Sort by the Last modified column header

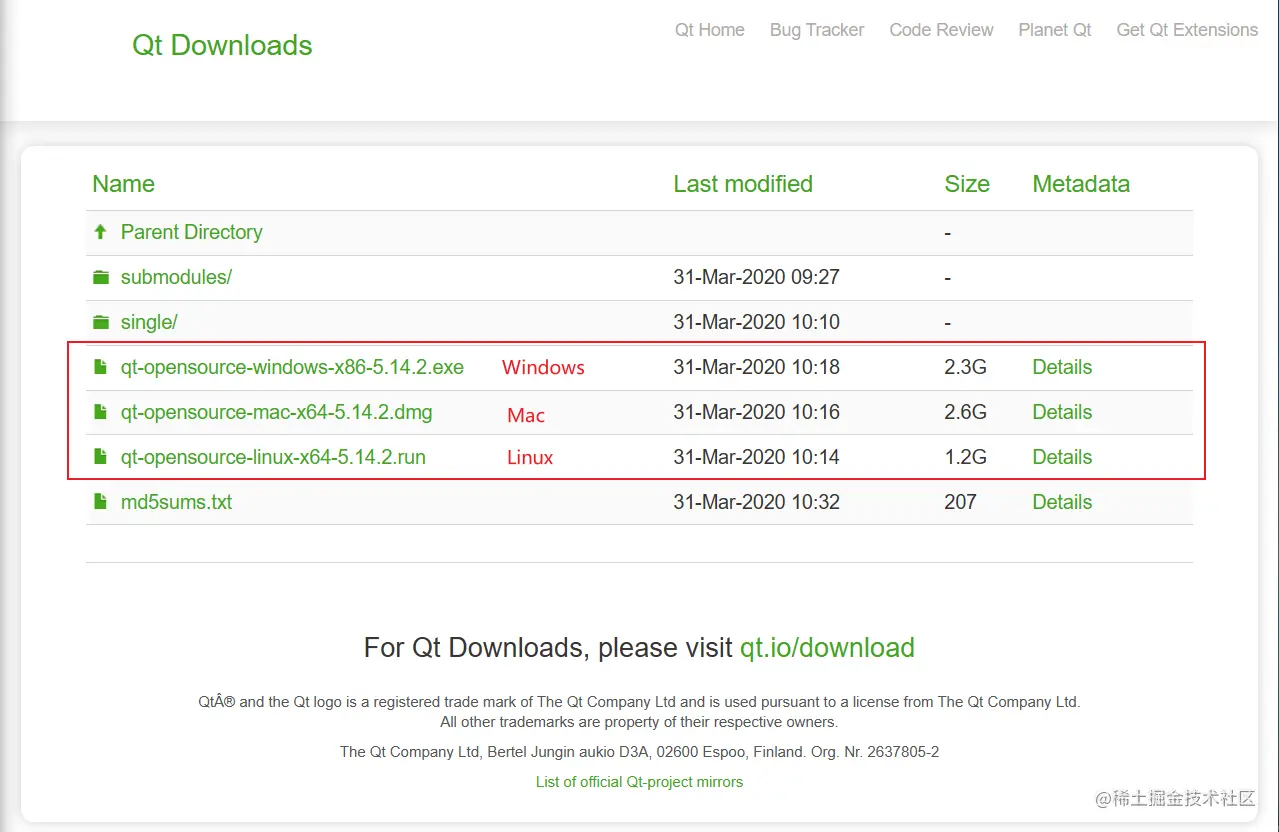(x=743, y=184)
